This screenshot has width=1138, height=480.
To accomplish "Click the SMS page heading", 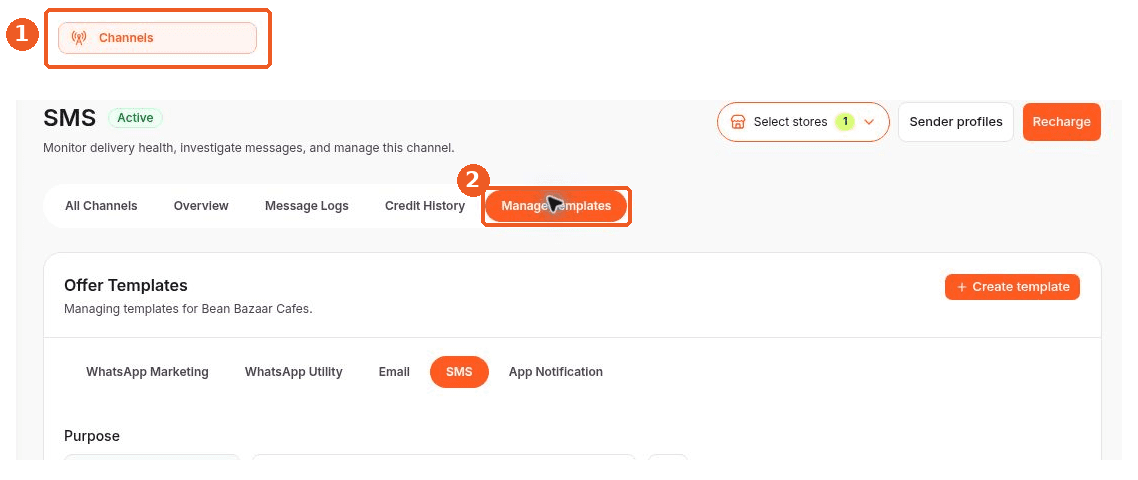I will pos(70,118).
